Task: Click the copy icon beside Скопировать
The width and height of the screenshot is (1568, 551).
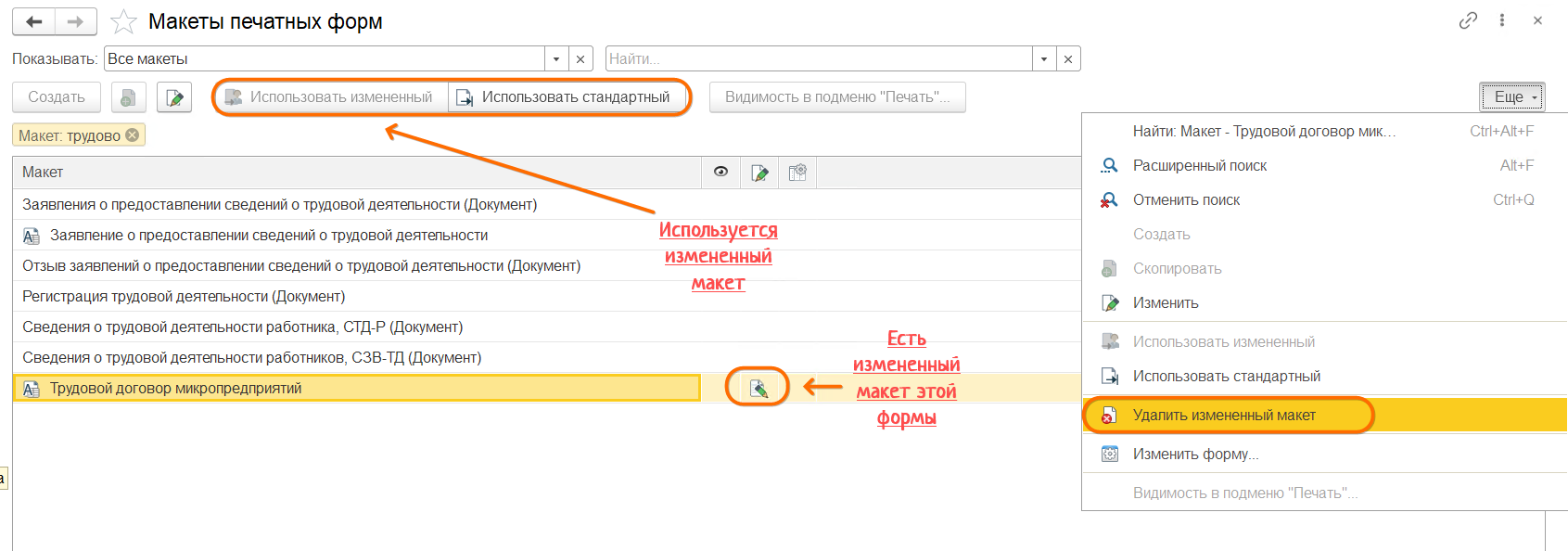Action: (x=1109, y=269)
